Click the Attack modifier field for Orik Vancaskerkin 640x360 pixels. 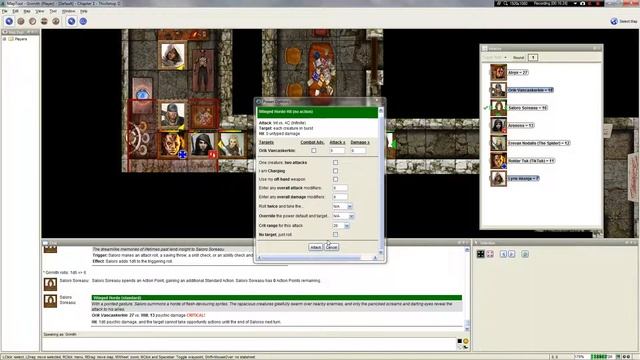[337, 151]
